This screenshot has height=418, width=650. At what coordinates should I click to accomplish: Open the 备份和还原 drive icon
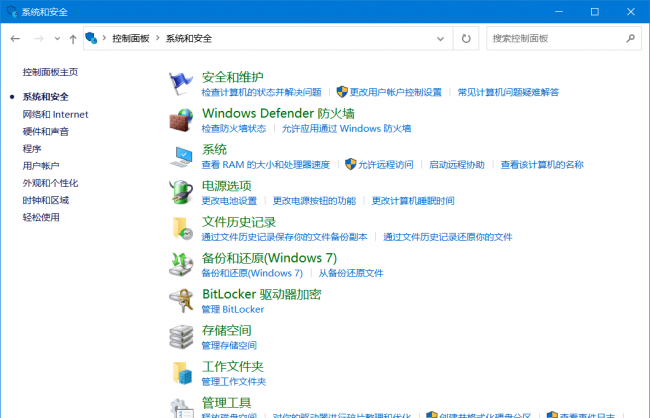click(181, 265)
